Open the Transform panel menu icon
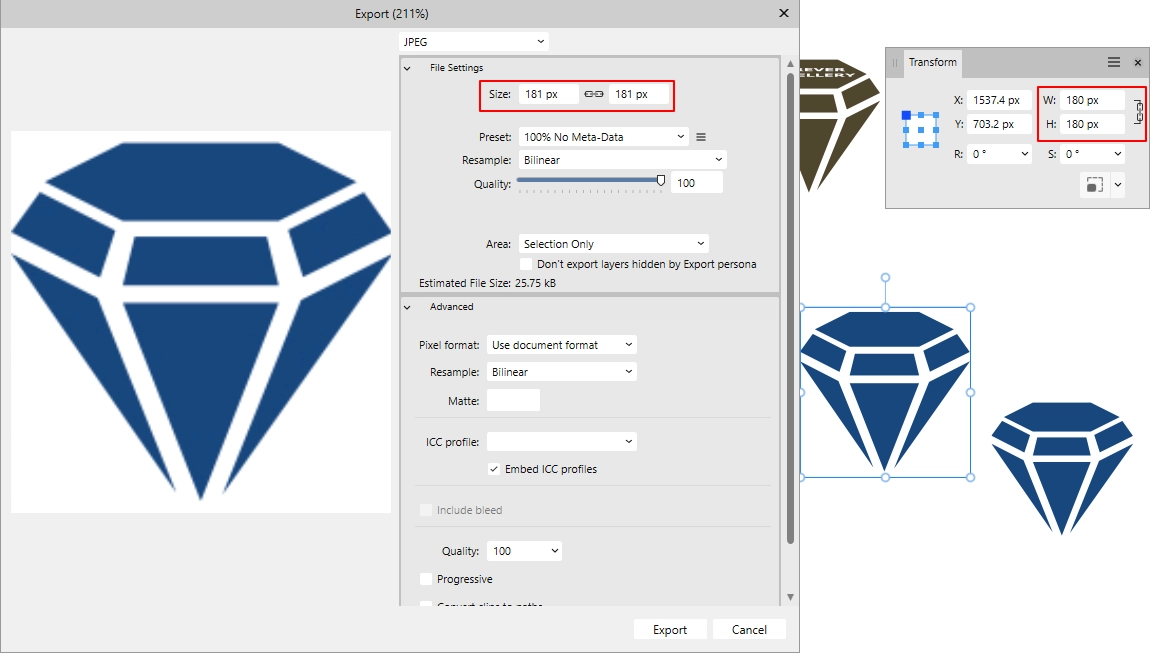Image resolution: width=1161 pixels, height=658 pixels. click(x=1113, y=62)
